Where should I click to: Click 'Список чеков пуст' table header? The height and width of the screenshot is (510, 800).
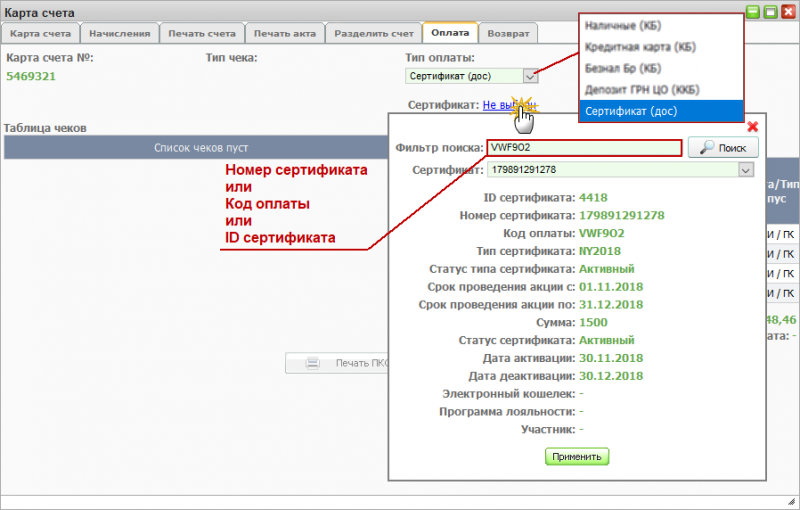201,148
